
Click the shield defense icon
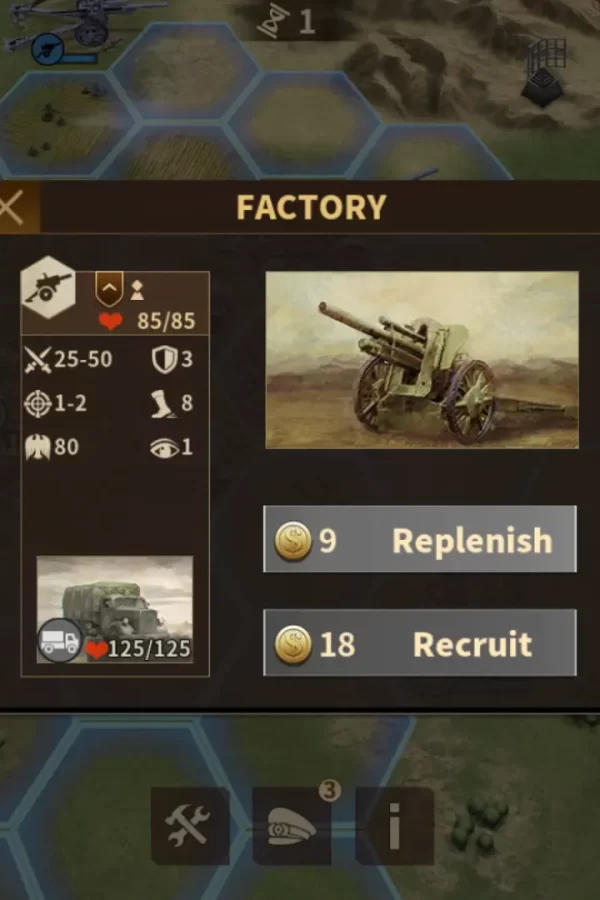[x=164, y=360]
